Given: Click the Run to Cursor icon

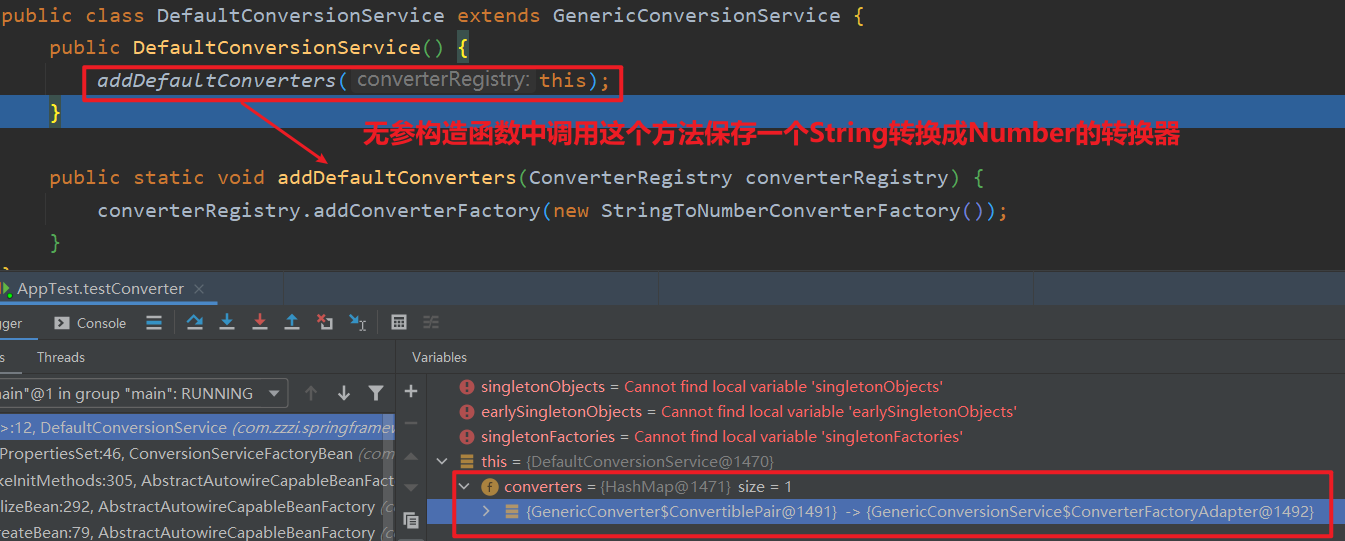Looking at the screenshot, I should coord(357,322).
